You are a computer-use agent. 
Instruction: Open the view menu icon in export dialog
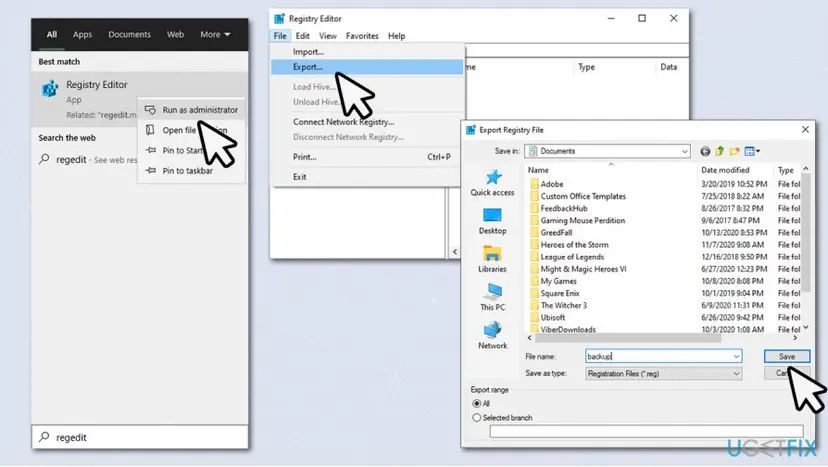[x=752, y=152]
